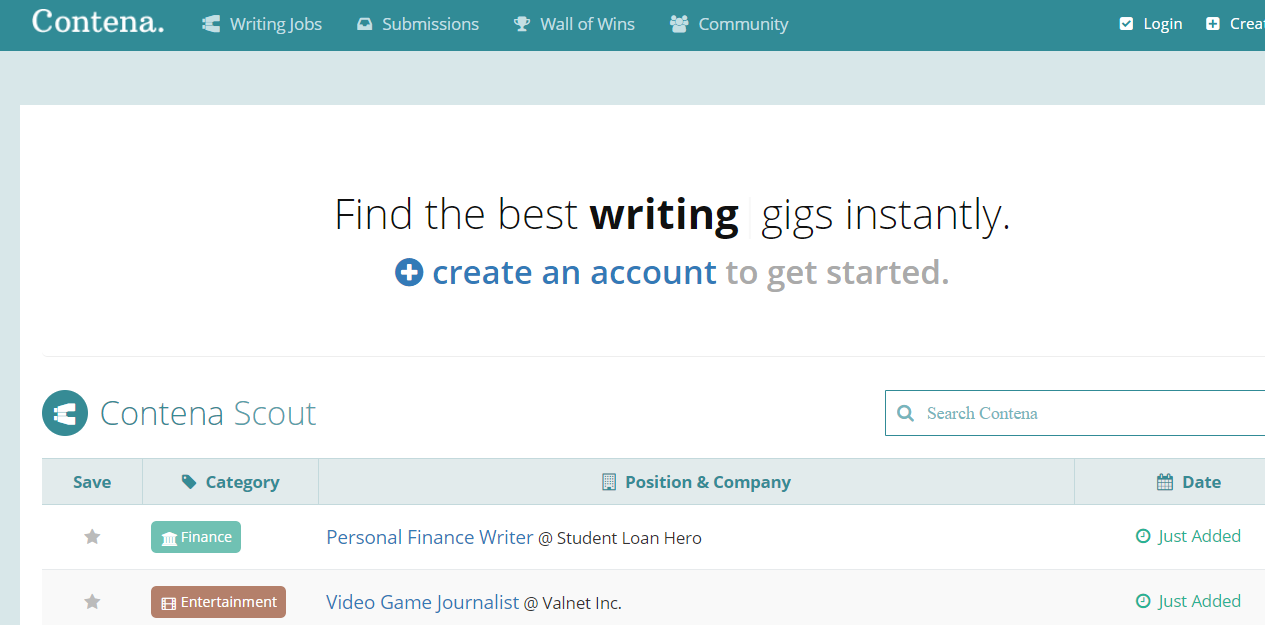Filter by the Finance category tag

click(x=196, y=537)
